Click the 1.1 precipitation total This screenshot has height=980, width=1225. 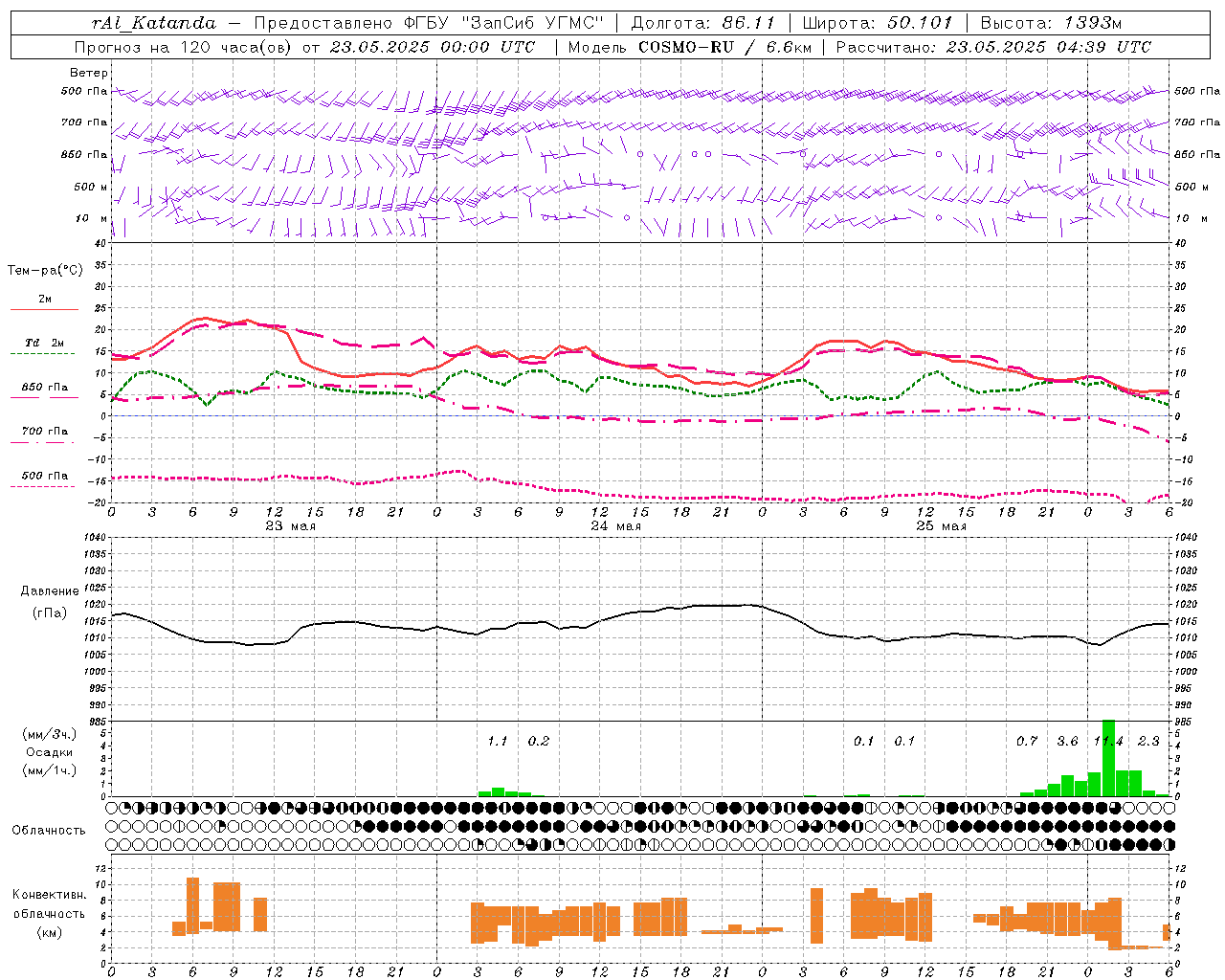[x=498, y=742]
